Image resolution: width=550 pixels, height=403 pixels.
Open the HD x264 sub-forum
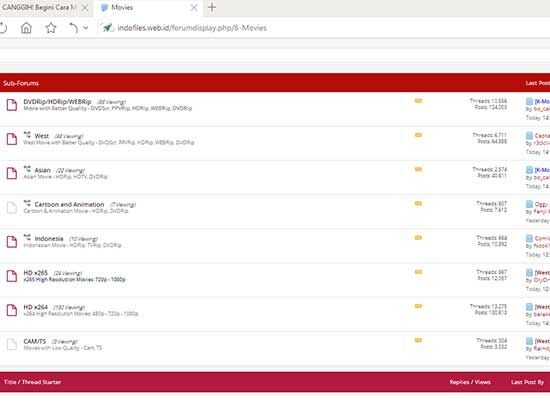point(35,307)
